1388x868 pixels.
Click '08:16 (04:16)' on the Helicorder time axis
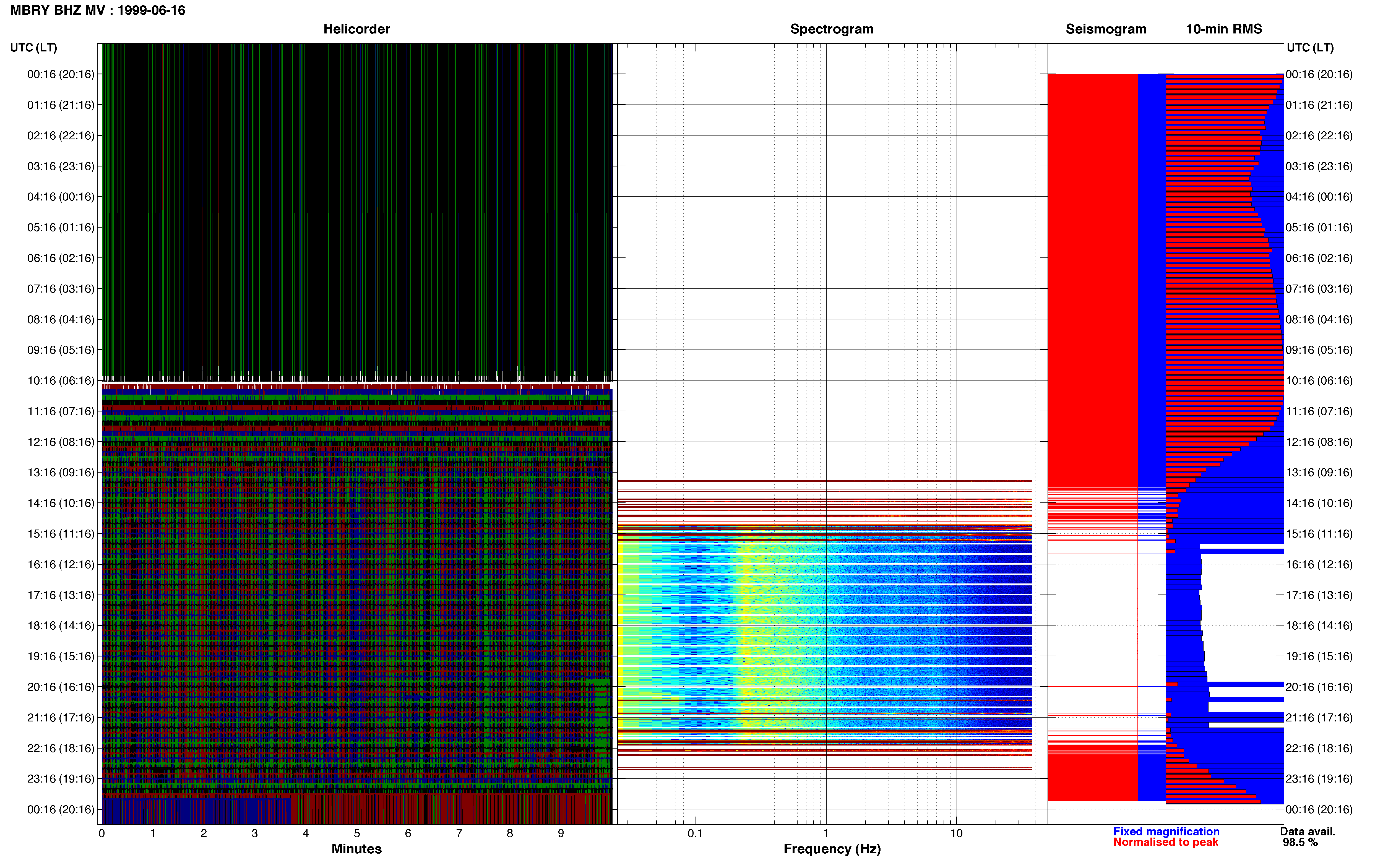[61, 319]
